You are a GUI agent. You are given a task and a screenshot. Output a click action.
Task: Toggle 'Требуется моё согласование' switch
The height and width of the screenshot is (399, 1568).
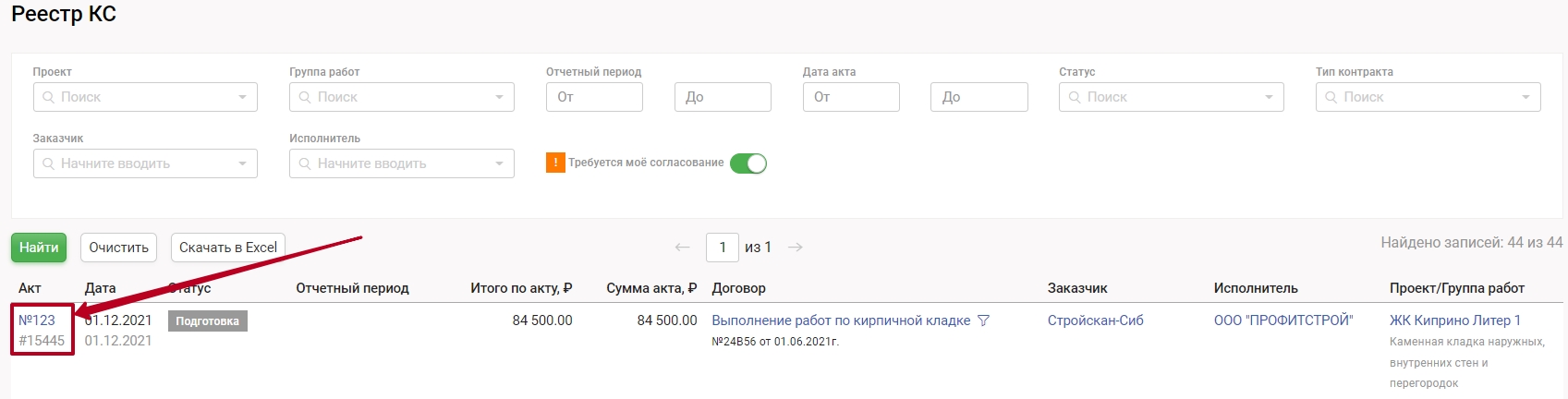pos(748,163)
